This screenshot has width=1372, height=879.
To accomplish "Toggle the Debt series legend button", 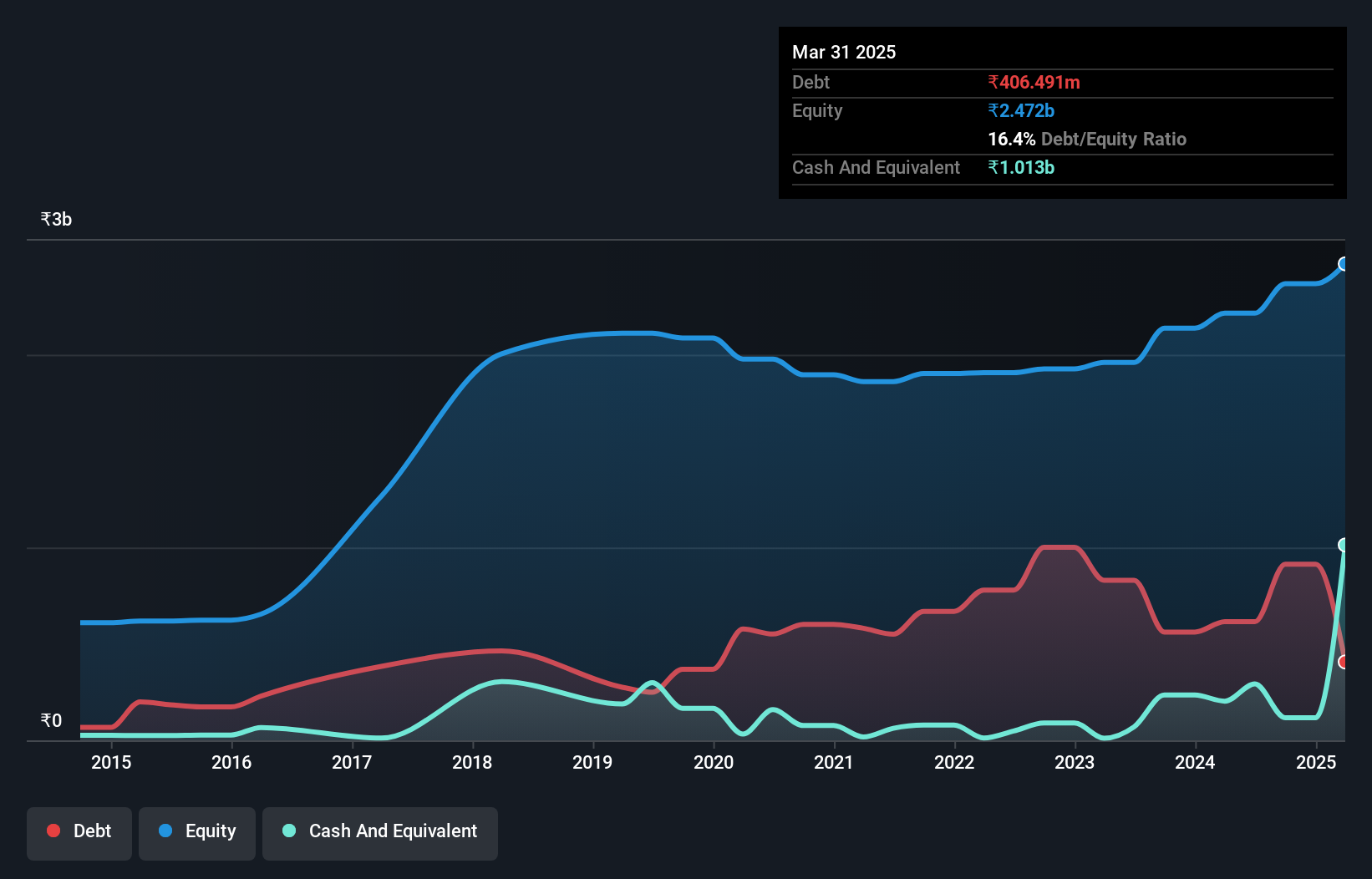I will click(79, 833).
